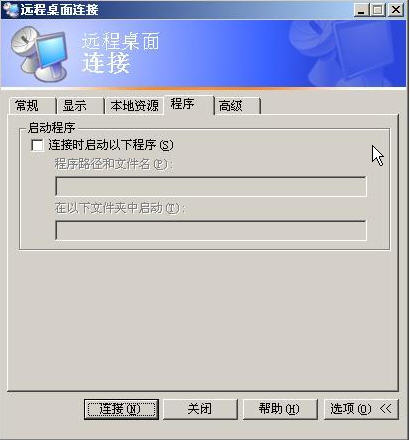Screen dimensions: 410x440
Task: Enable the 连接时启动以下程序 checkbox
Action: [x=37, y=145]
